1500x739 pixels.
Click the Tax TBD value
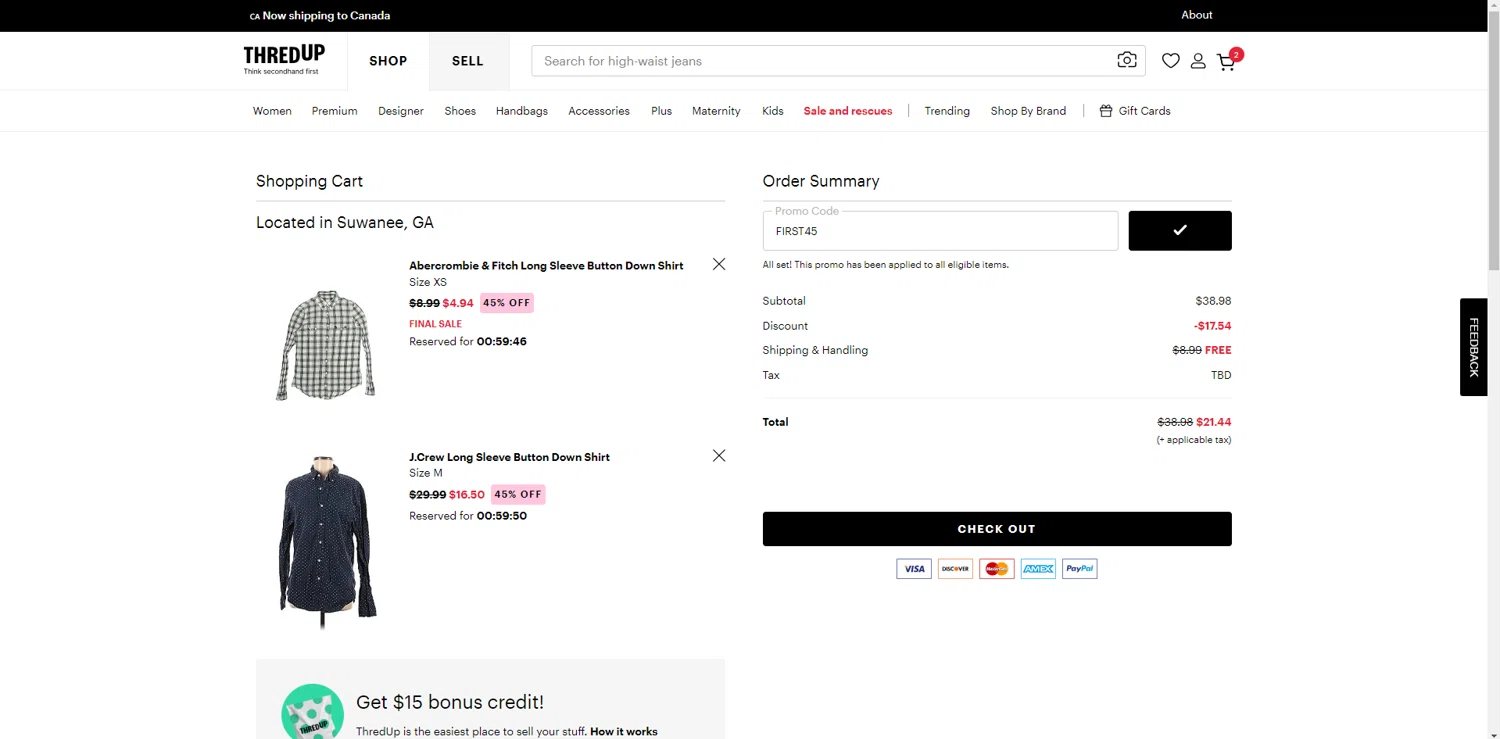pos(1221,375)
